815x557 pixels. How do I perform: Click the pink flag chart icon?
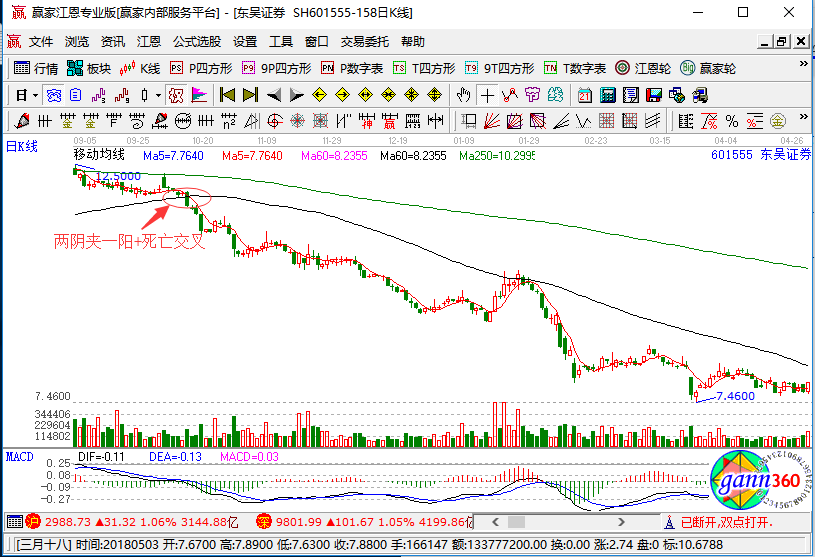point(199,95)
